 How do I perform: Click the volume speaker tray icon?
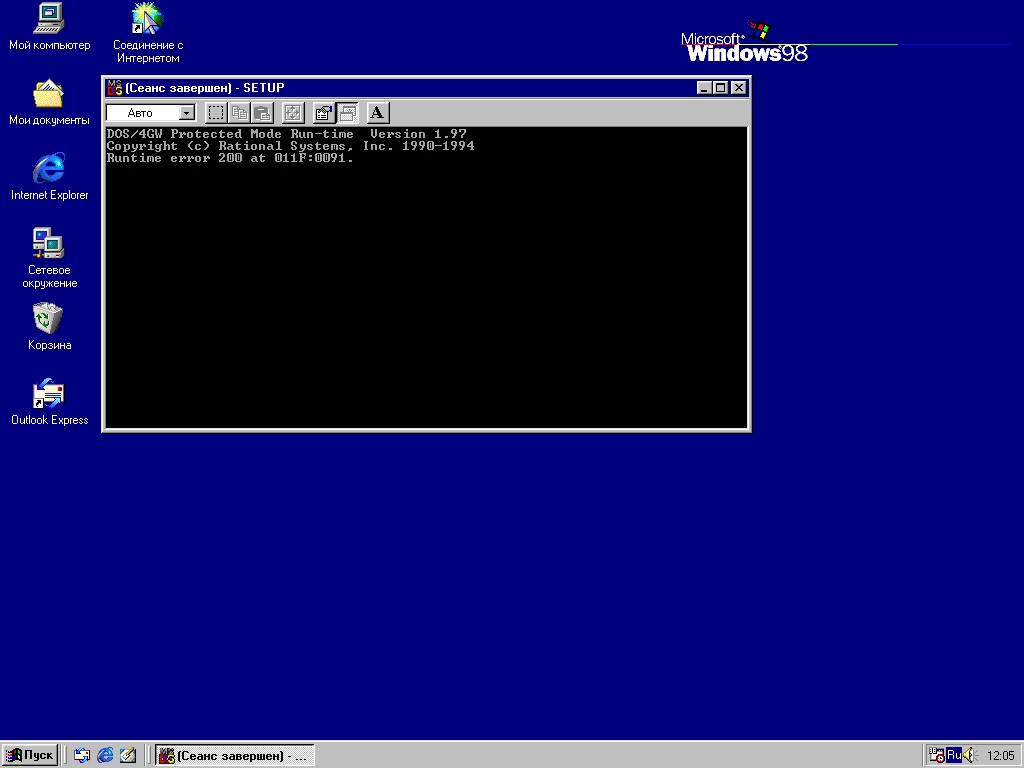point(969,756)
